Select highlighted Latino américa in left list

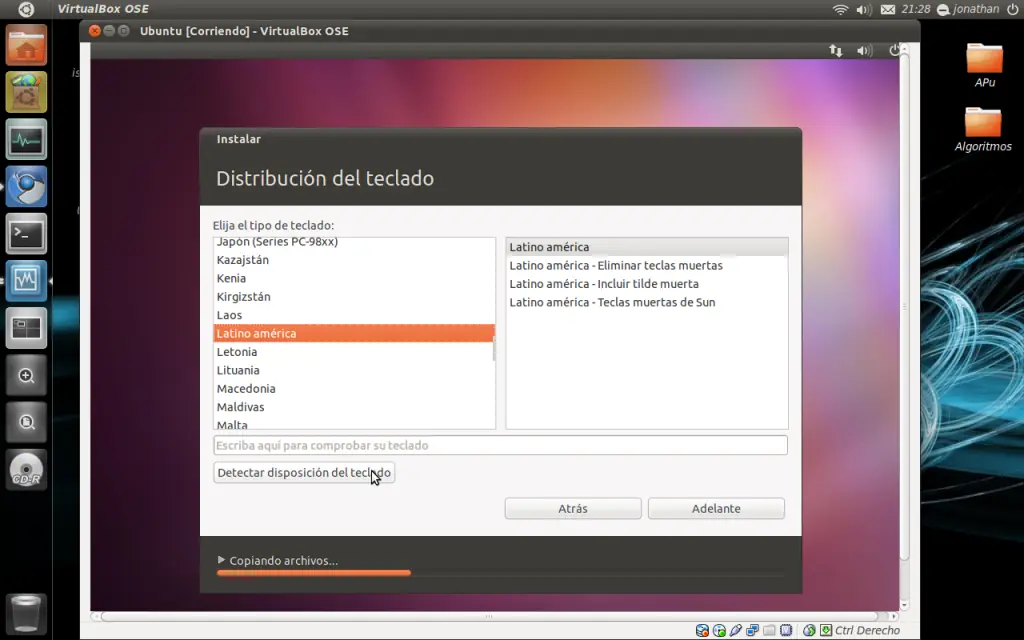click(x=354, y=333)
